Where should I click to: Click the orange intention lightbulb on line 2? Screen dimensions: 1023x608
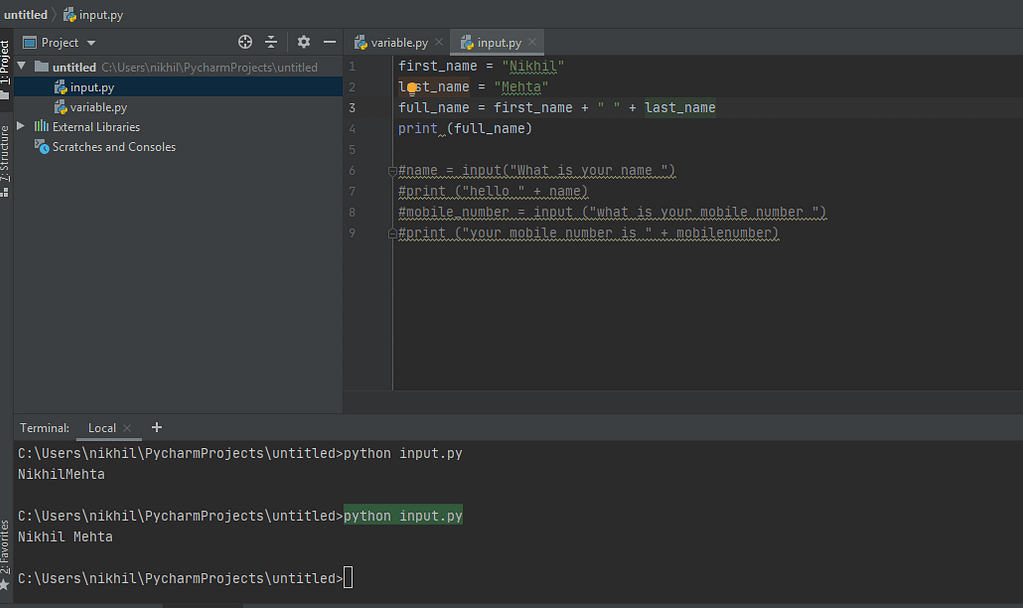(412, 87)
